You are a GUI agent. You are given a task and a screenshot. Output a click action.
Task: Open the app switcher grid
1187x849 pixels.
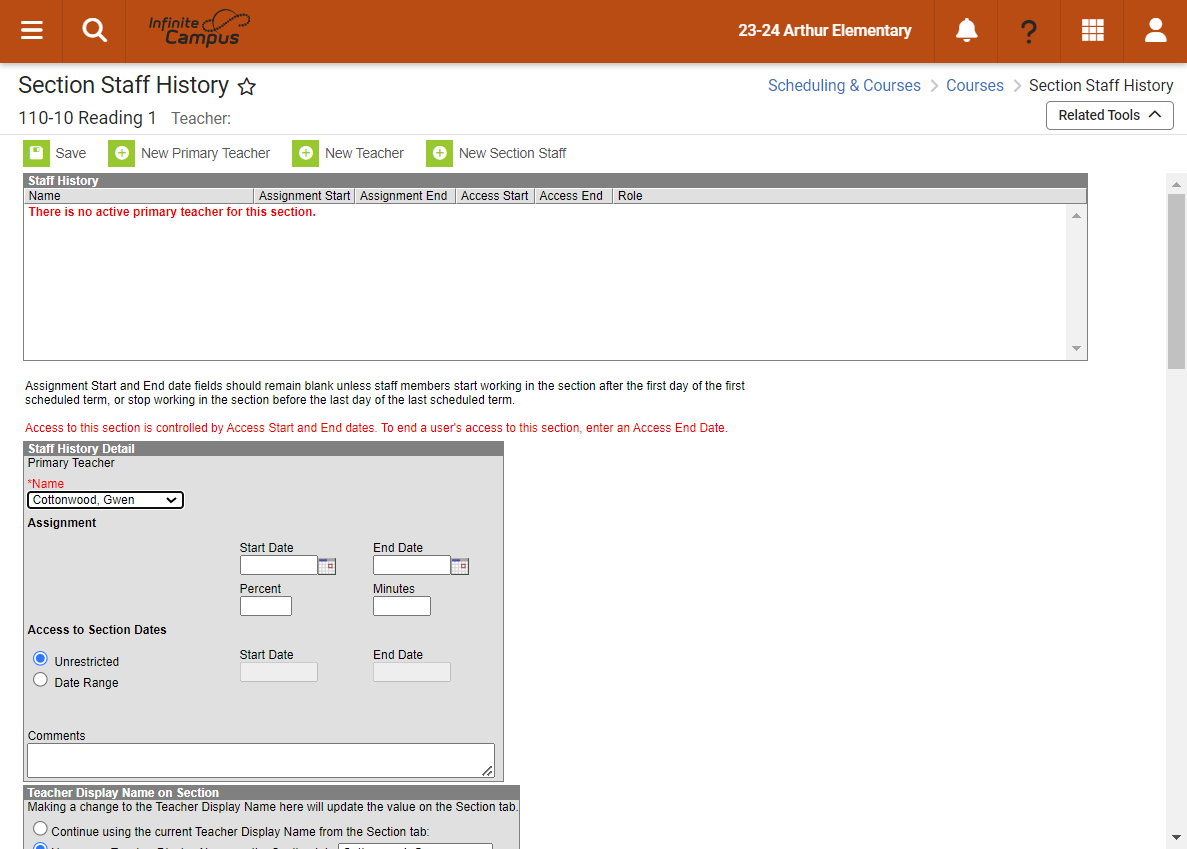[x=1092, y=30]
